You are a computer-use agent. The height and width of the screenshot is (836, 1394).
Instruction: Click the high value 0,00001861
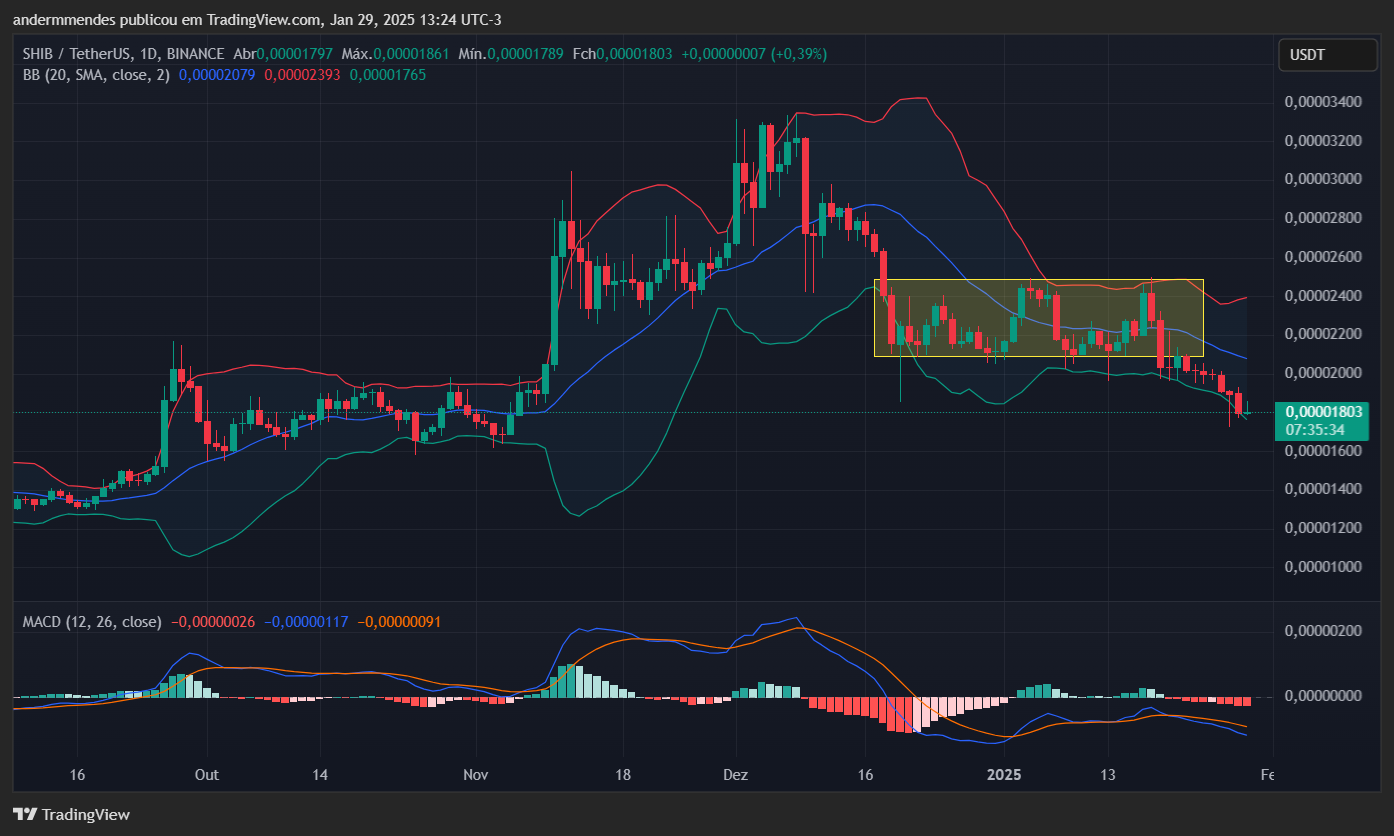coord(411,53)
